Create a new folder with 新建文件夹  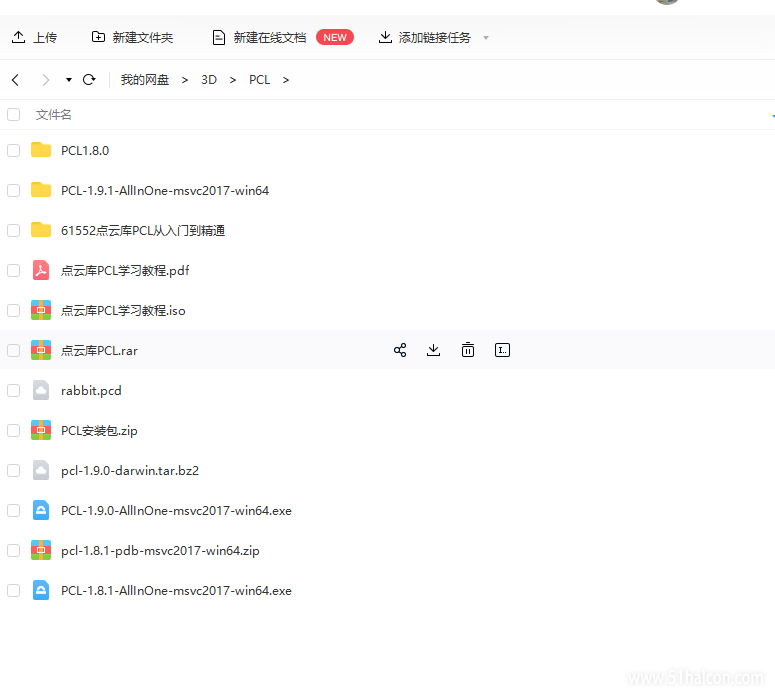pos(132,38)
